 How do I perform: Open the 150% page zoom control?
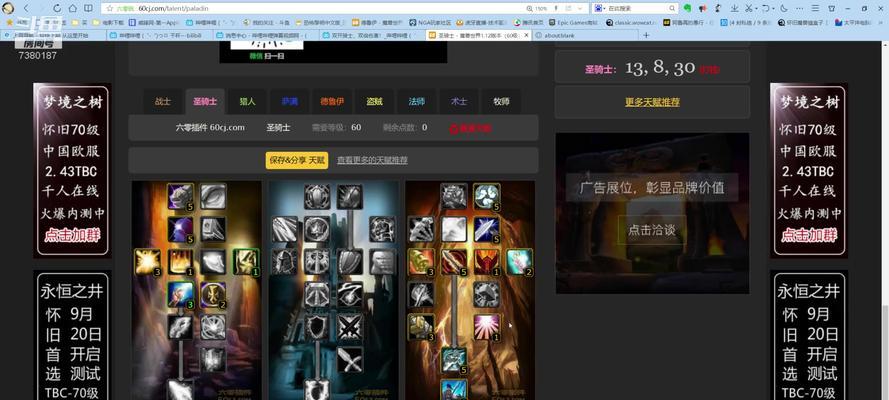coord(537,8)
